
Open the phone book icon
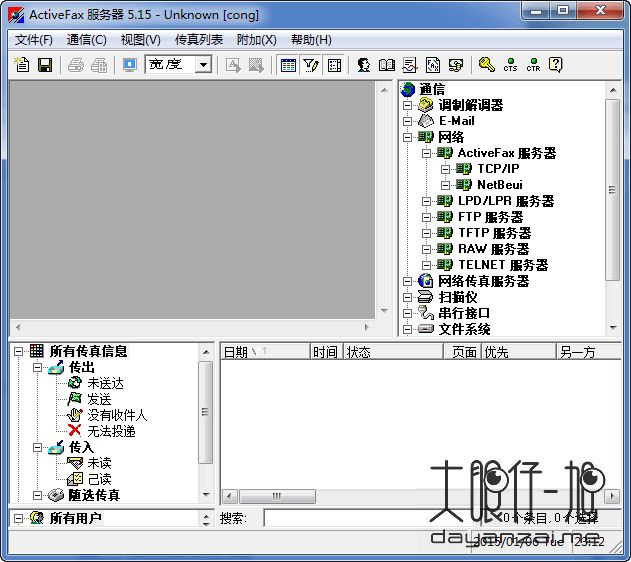pyautogui.click(x=387, y=65)
